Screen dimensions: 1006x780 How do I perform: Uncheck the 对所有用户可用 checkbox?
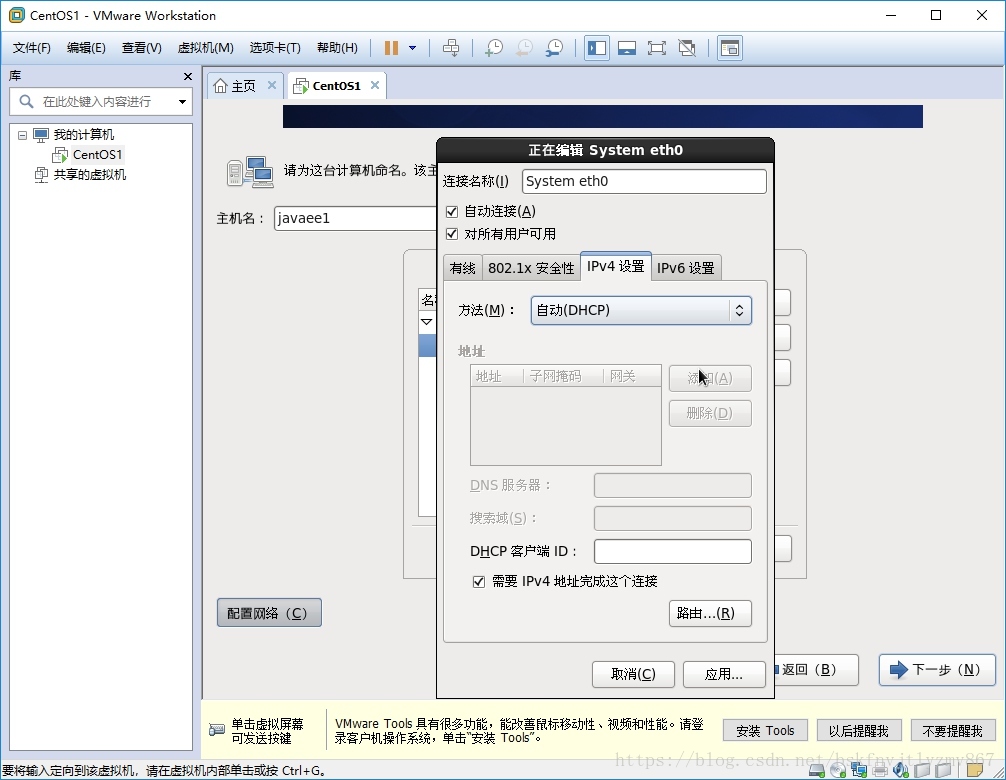[452, 234]
